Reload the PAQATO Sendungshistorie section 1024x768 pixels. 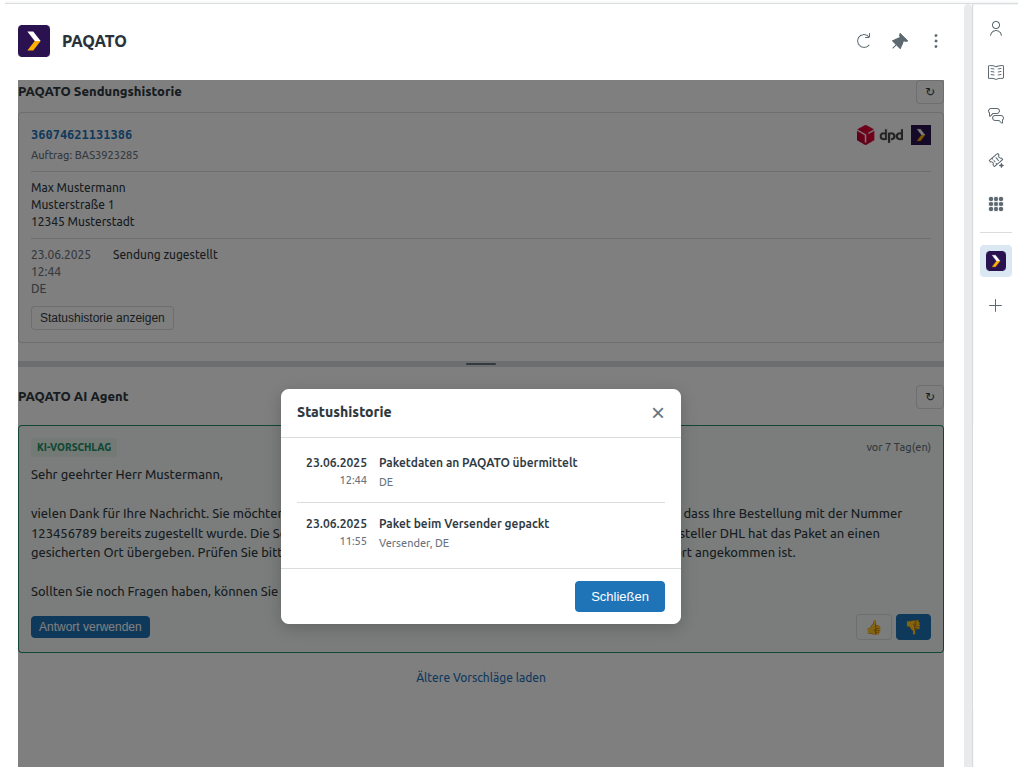tap(930, 92)
